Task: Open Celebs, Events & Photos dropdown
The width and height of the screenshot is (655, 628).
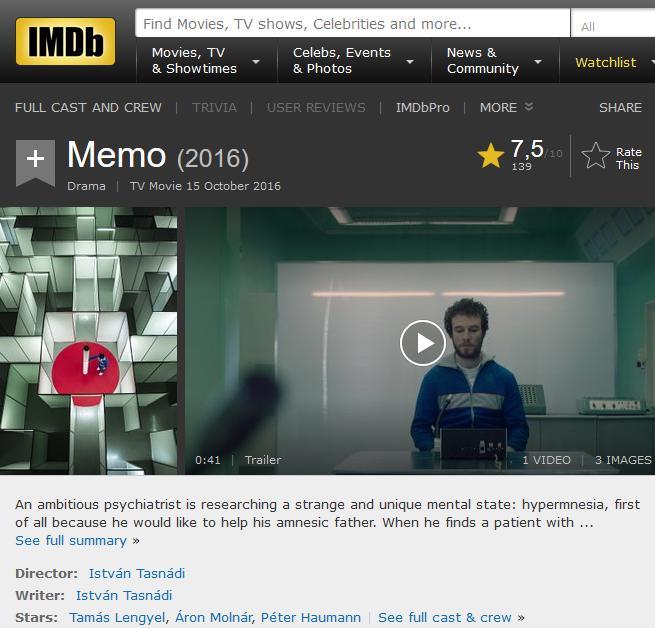Action: (x=353, y=61)
